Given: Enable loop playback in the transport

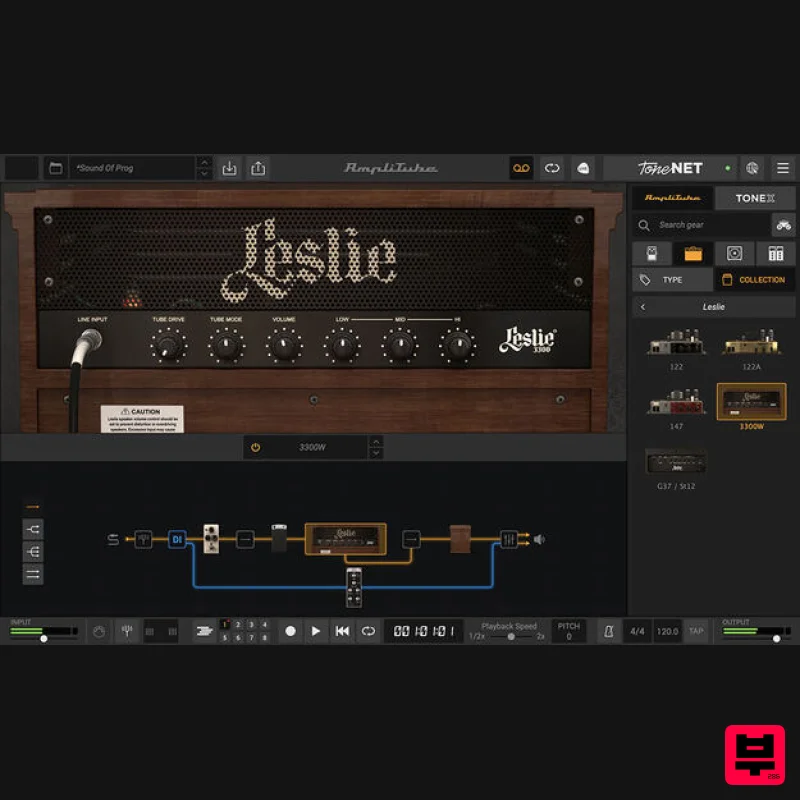Looking at the screenshot, I should (368, 631).
